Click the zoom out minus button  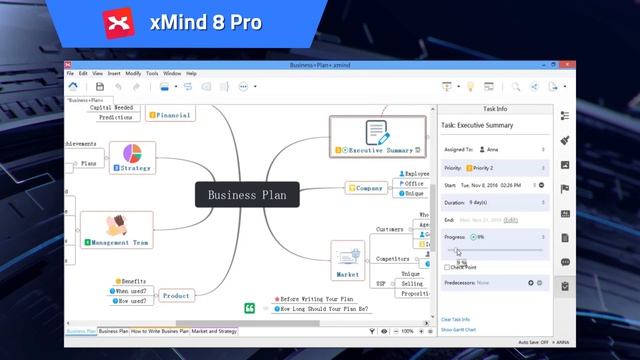(396, 331)
